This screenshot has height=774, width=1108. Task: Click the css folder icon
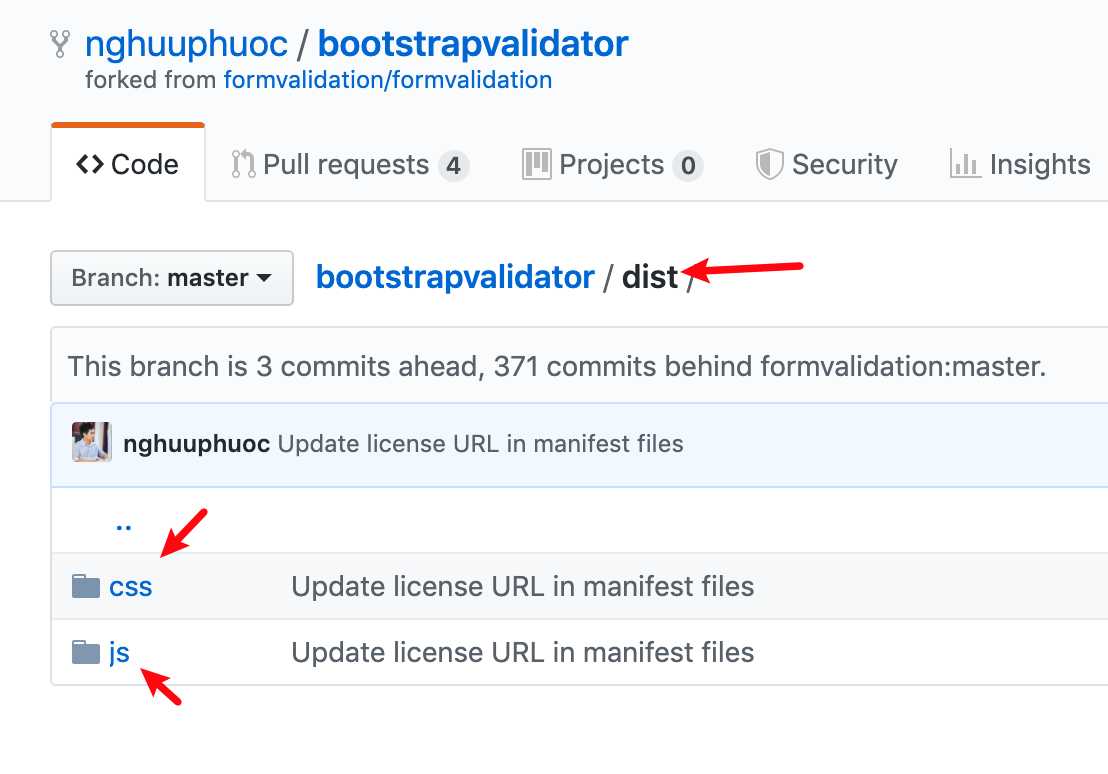pyautogui.click(x=86, y=586)
